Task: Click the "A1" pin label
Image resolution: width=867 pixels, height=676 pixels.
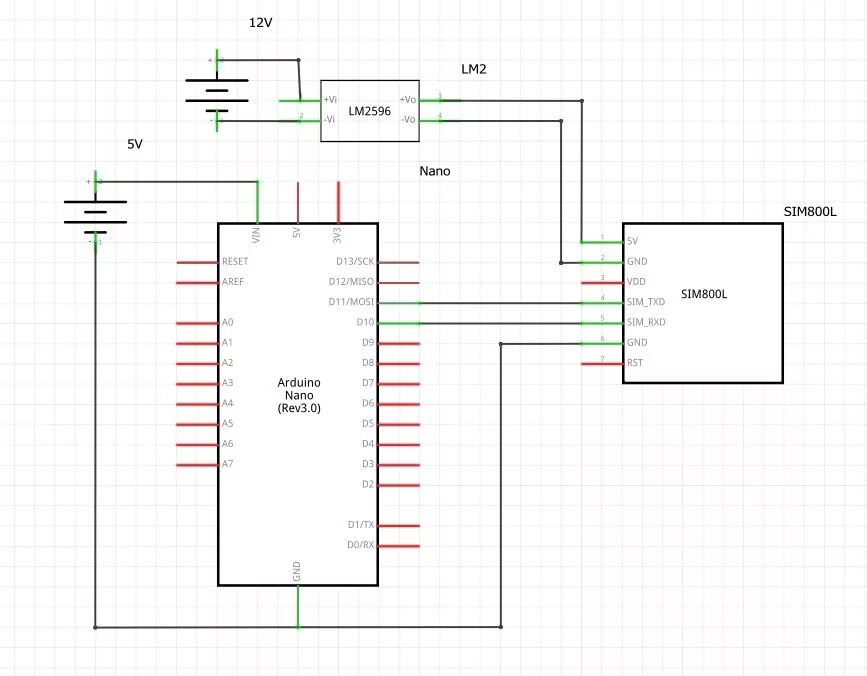Action: pyautogui.click(x=227, y=343)
